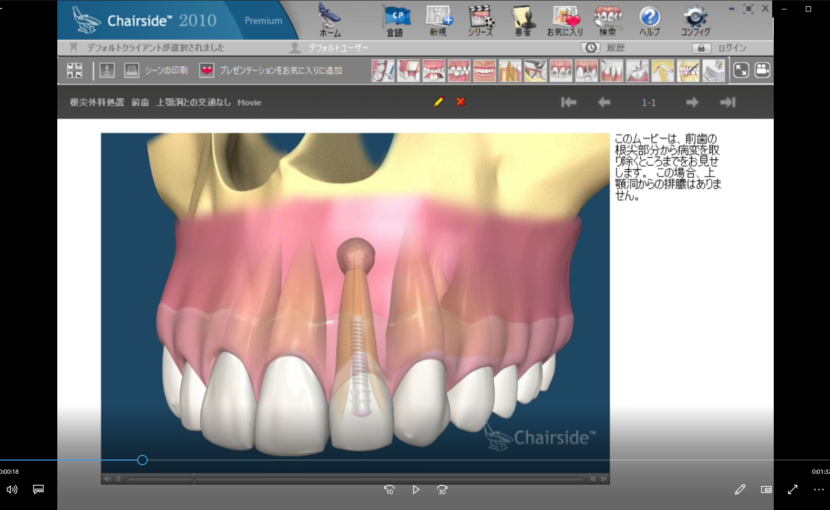Open the yellow tooth roots endodontics thumbnail
The width and height of the screenshot is (830, 510).
[510, 70]
